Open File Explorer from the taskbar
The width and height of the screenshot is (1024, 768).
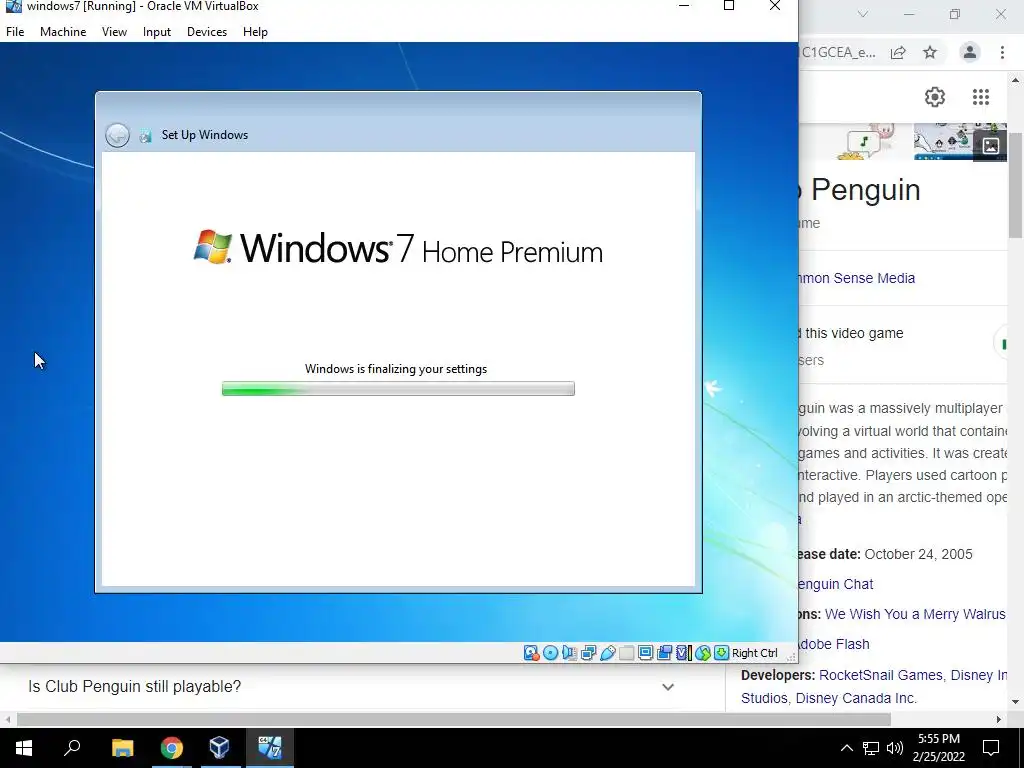[x=122, y=747]
